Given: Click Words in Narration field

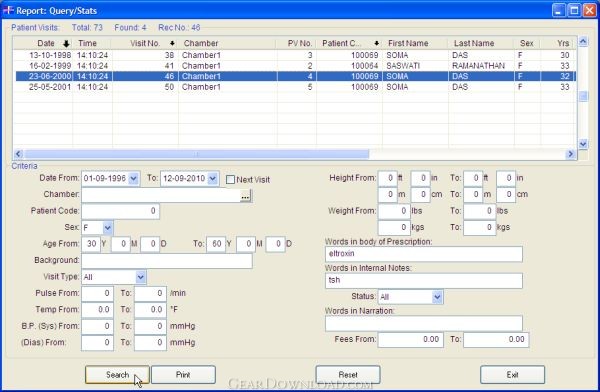Looking at the screenshot, I should [424, 323].
